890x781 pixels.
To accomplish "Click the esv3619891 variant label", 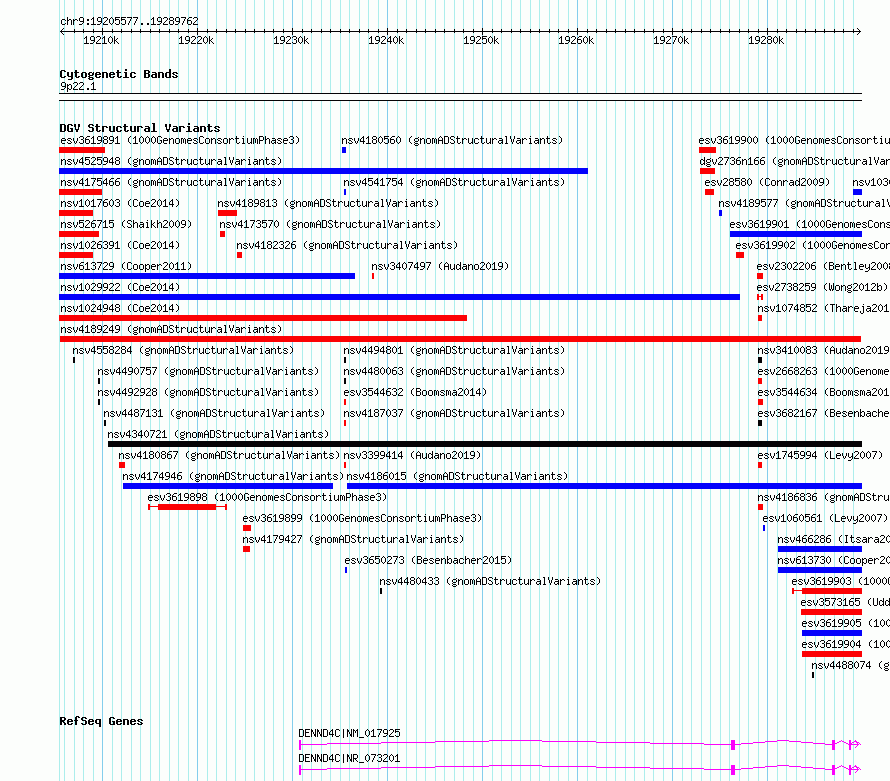I will (x=180, y=140).
